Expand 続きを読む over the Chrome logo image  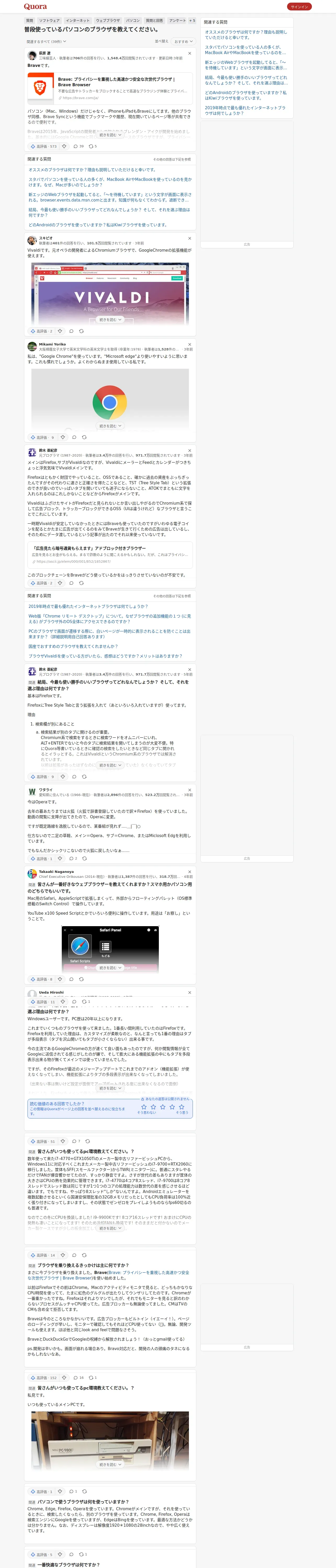(x=110, y=426)
